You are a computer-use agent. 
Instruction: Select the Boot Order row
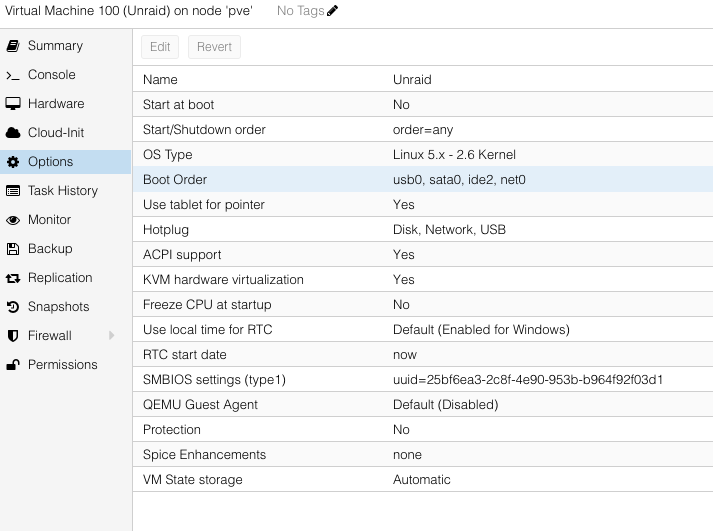point(423,180)
